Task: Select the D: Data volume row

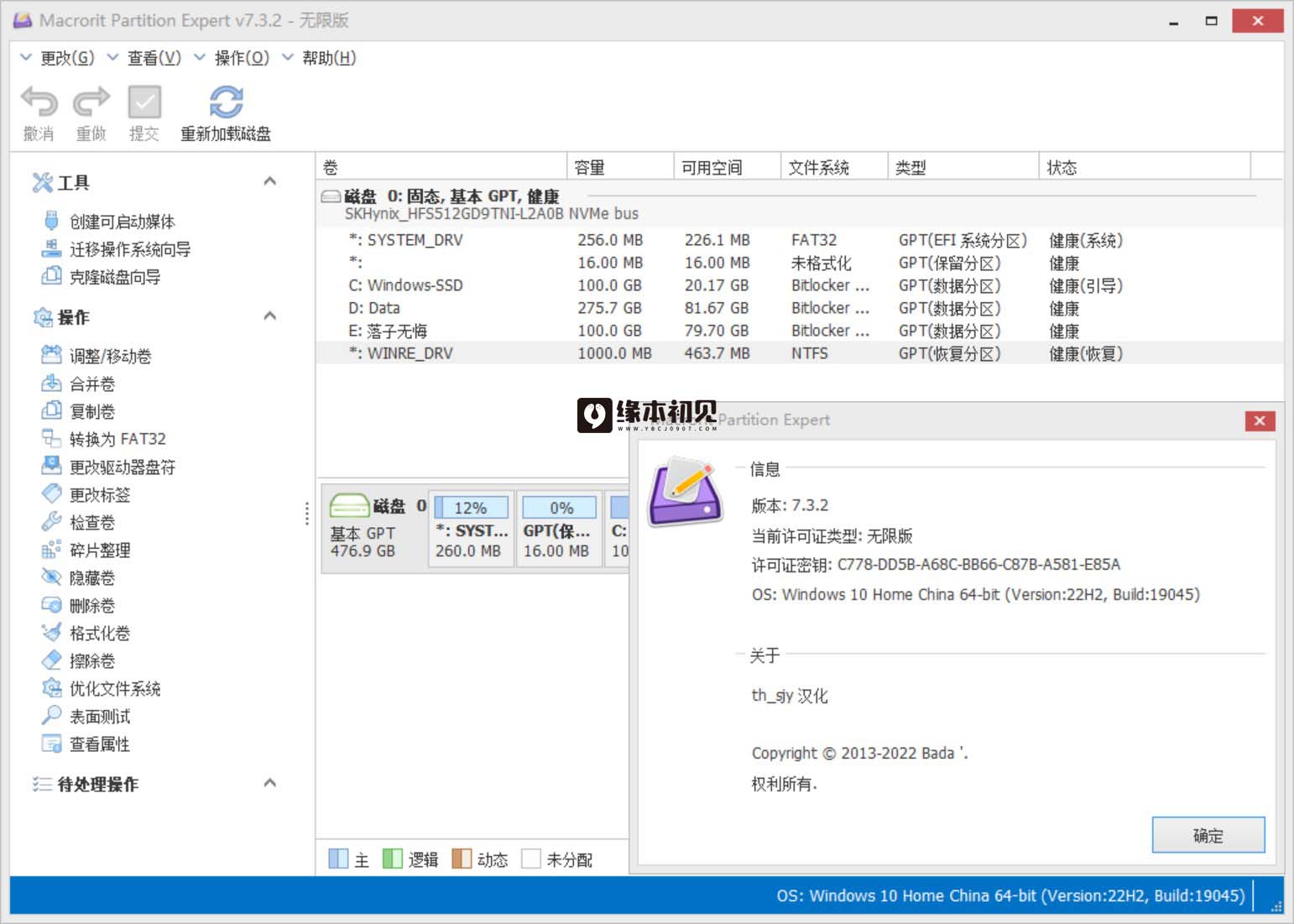Action: tap(799, 308)
